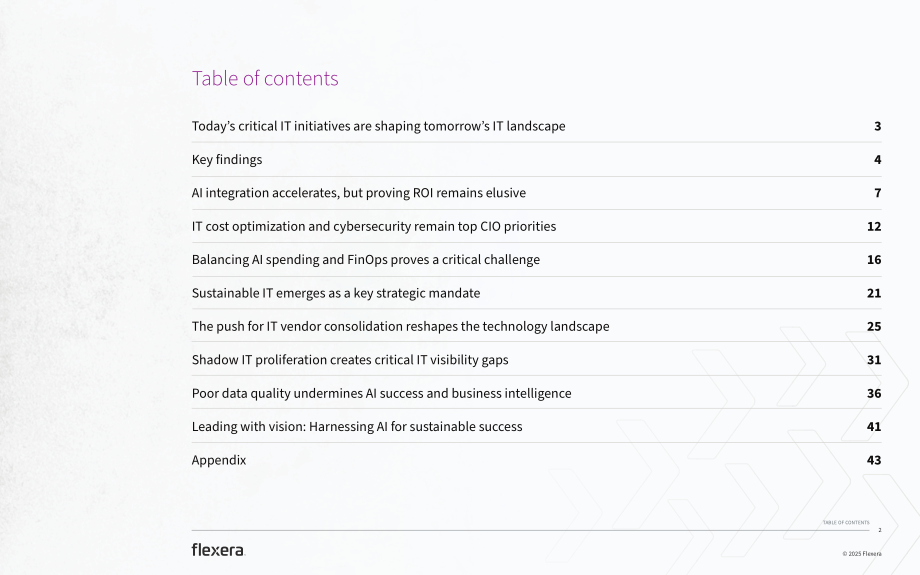
Task: Go to 'Shadow IT proliferation' section
Action: [x=350, y=360]
